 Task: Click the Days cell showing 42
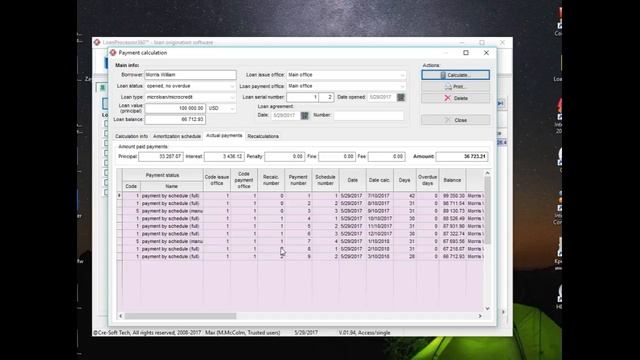(404, 196)
